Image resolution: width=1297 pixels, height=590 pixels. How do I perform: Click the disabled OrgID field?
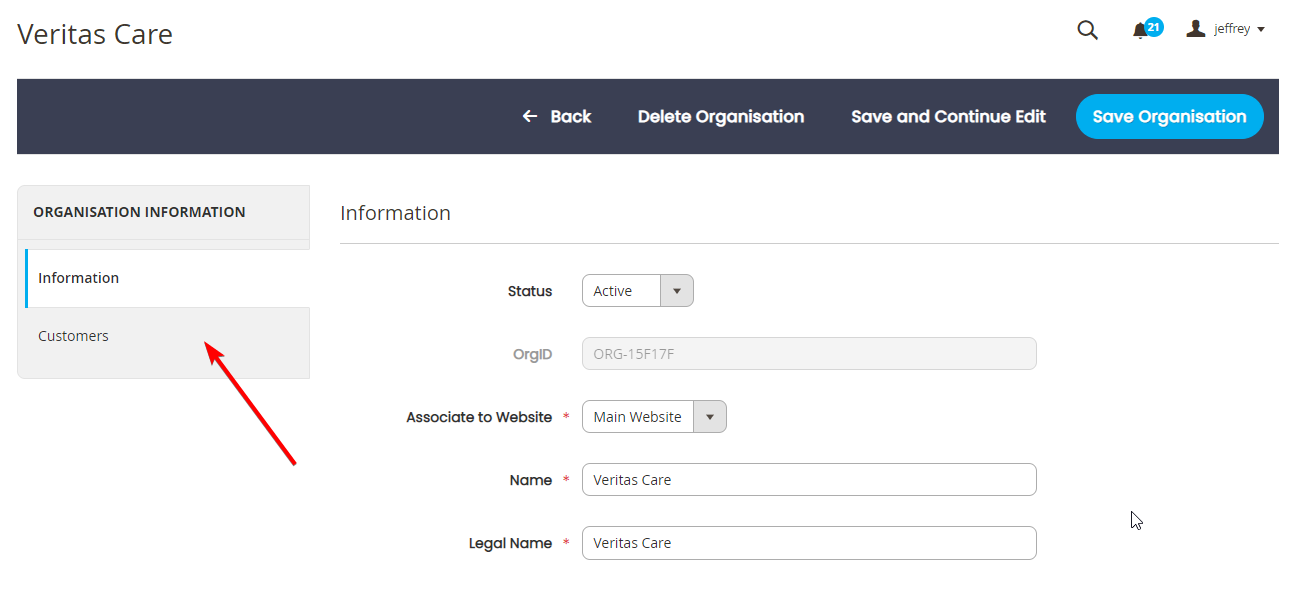(x=809, y=354)
